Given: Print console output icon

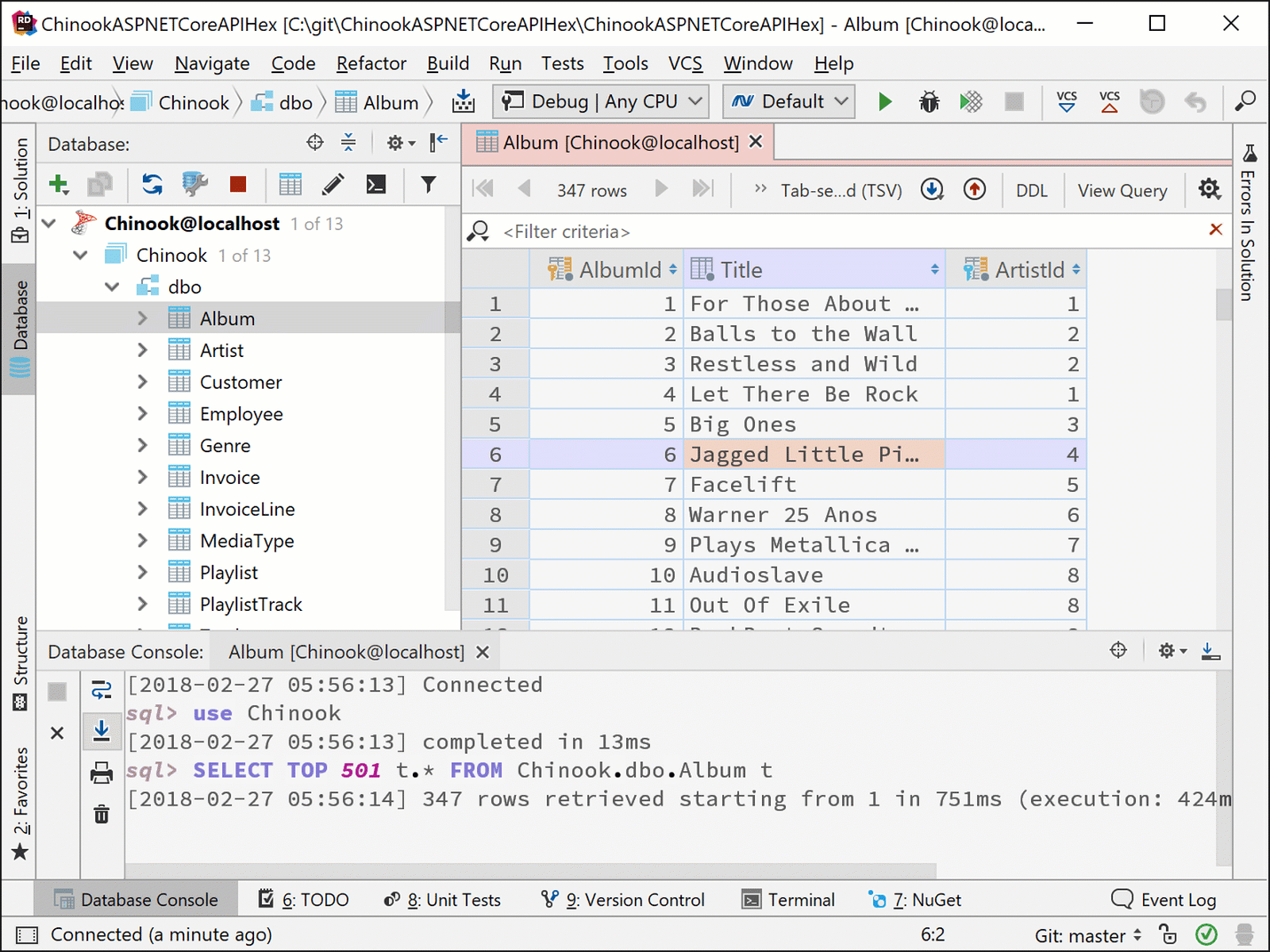Looking at the screenshot, I should click(x=102, y=773).
